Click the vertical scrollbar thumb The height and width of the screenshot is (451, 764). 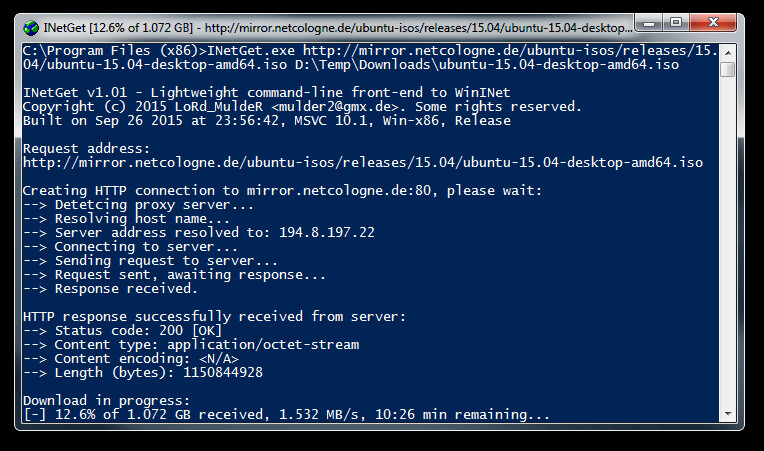728,70
